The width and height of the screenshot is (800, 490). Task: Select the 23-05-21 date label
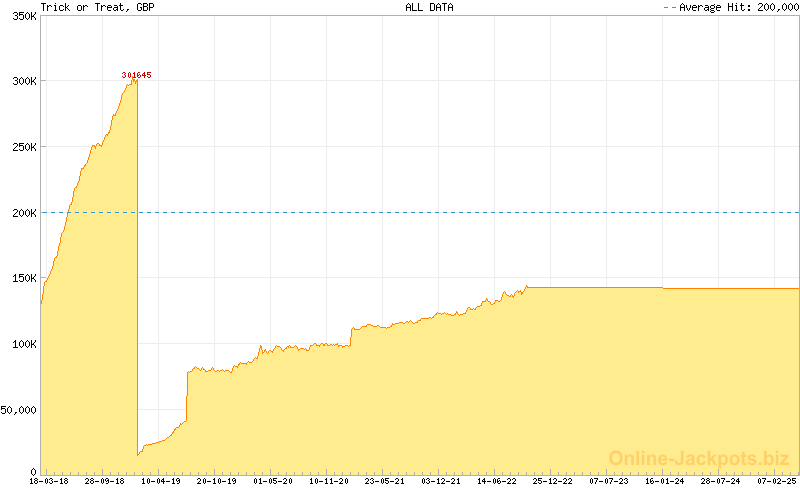385,481
